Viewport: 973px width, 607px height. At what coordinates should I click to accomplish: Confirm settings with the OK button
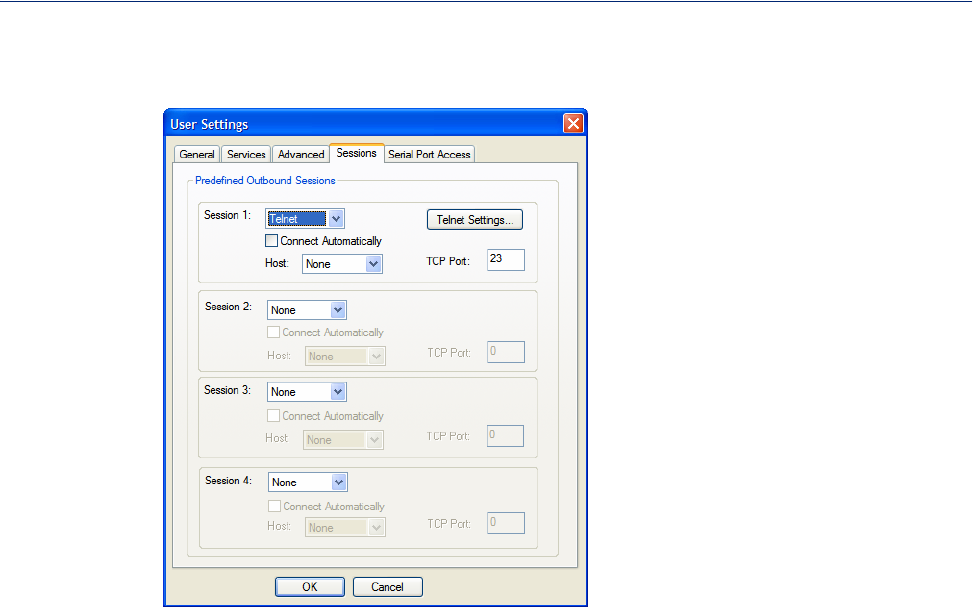point(310,587)
